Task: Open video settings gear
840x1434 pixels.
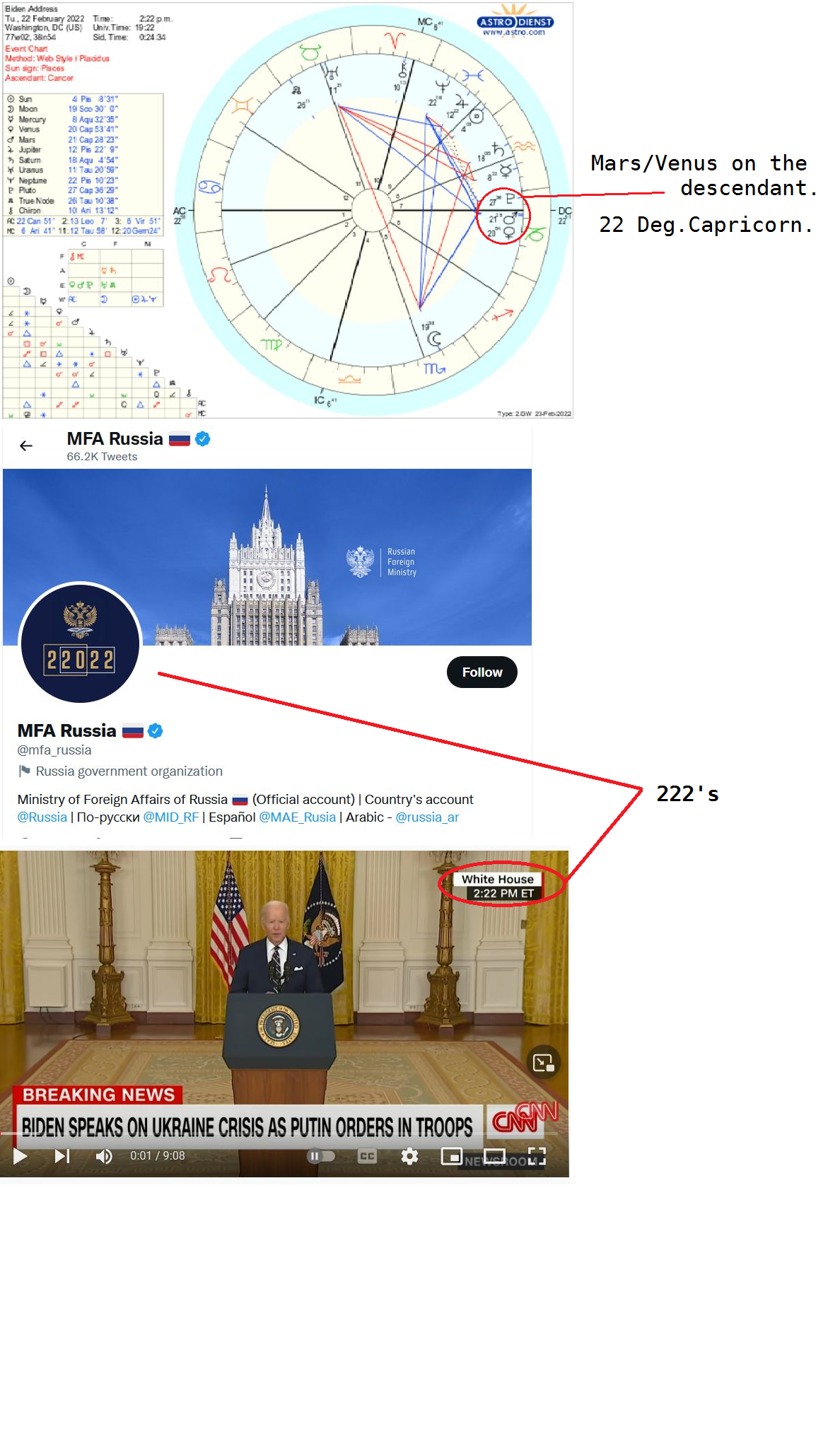Action: (x=409, y=1156)
